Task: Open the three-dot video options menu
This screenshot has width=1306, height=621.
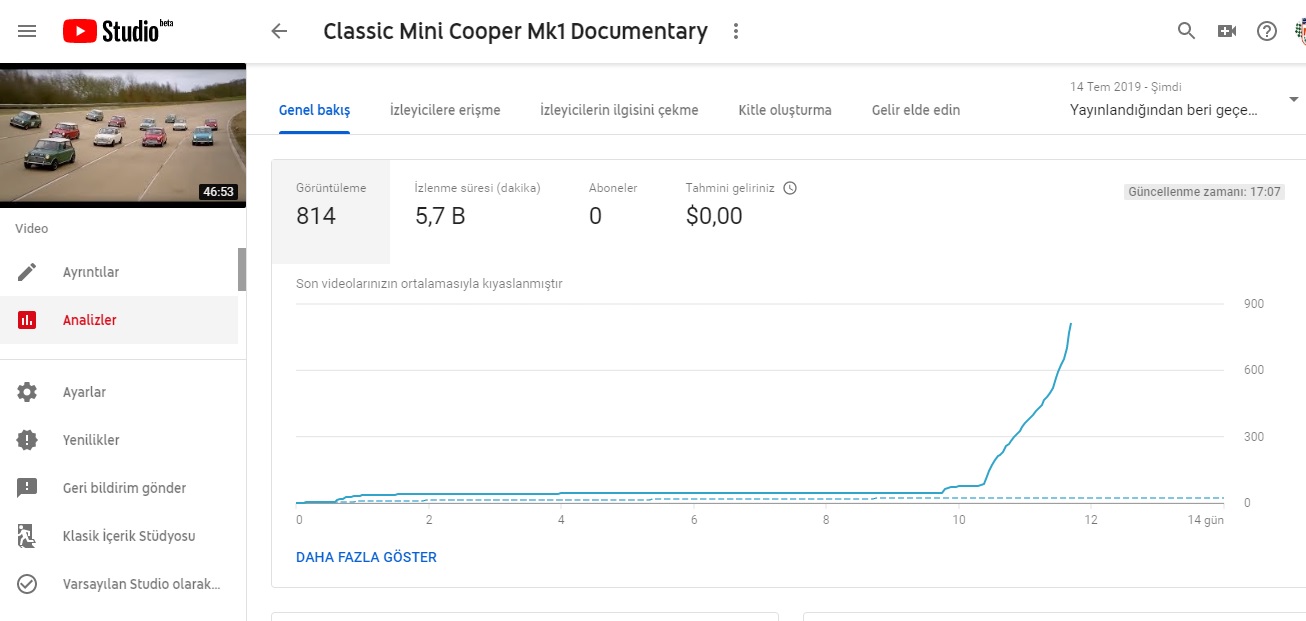Action: click(x=736, y=31)
